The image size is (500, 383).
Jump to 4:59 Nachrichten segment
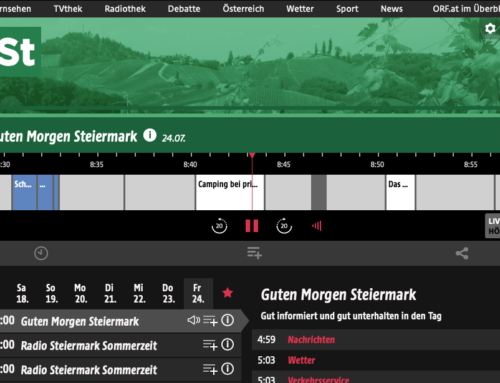tap(376, 340)
